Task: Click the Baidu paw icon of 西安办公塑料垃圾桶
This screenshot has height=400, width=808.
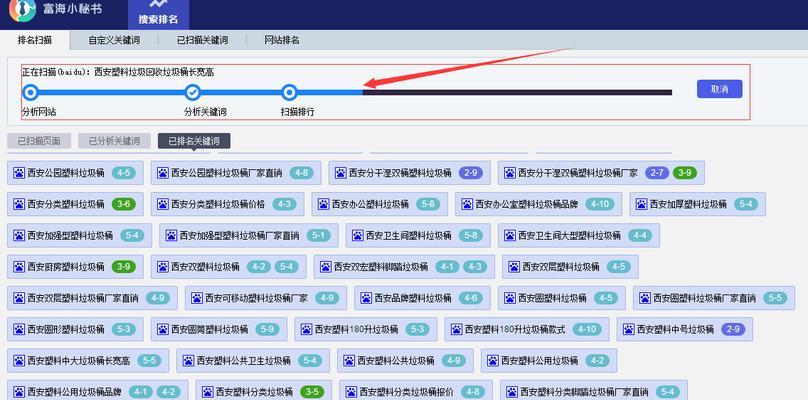Action: [x=324, y=204]
